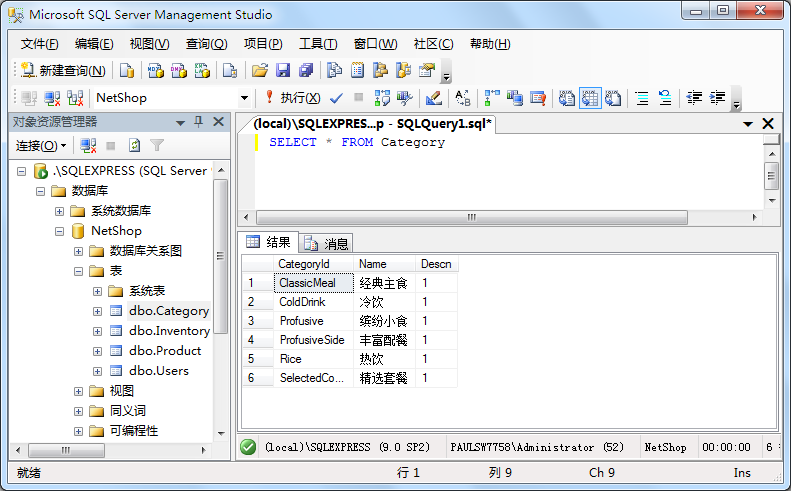The image size is (791, 491).
Task: Open the NetShop database dropdown
Action: (244, 98)
